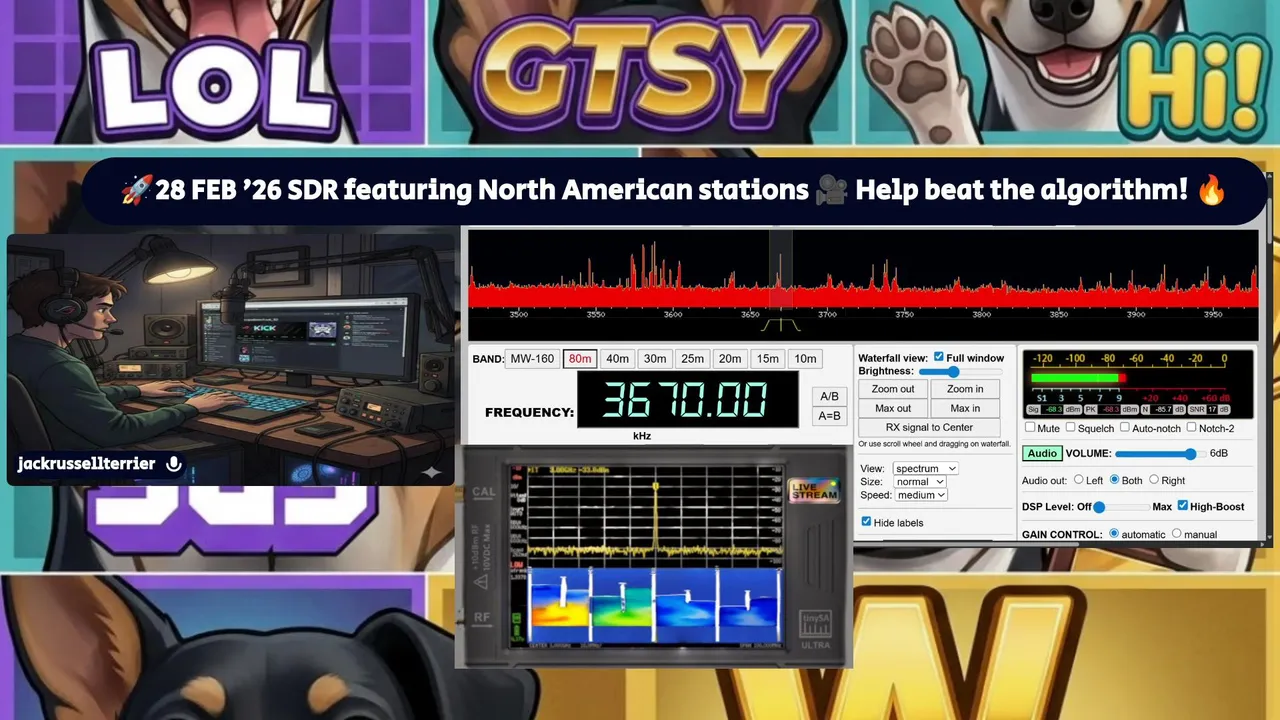The width and height of the screenshot is (1280, 720).
Task: Choose the 25m band
Action: [692, 359]
